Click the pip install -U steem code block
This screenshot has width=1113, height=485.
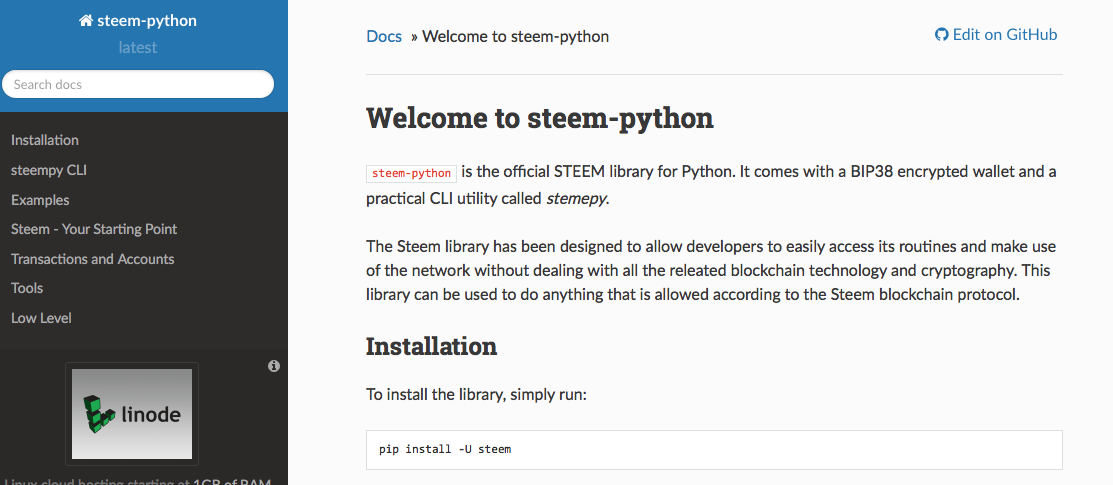tap(714, 449)
